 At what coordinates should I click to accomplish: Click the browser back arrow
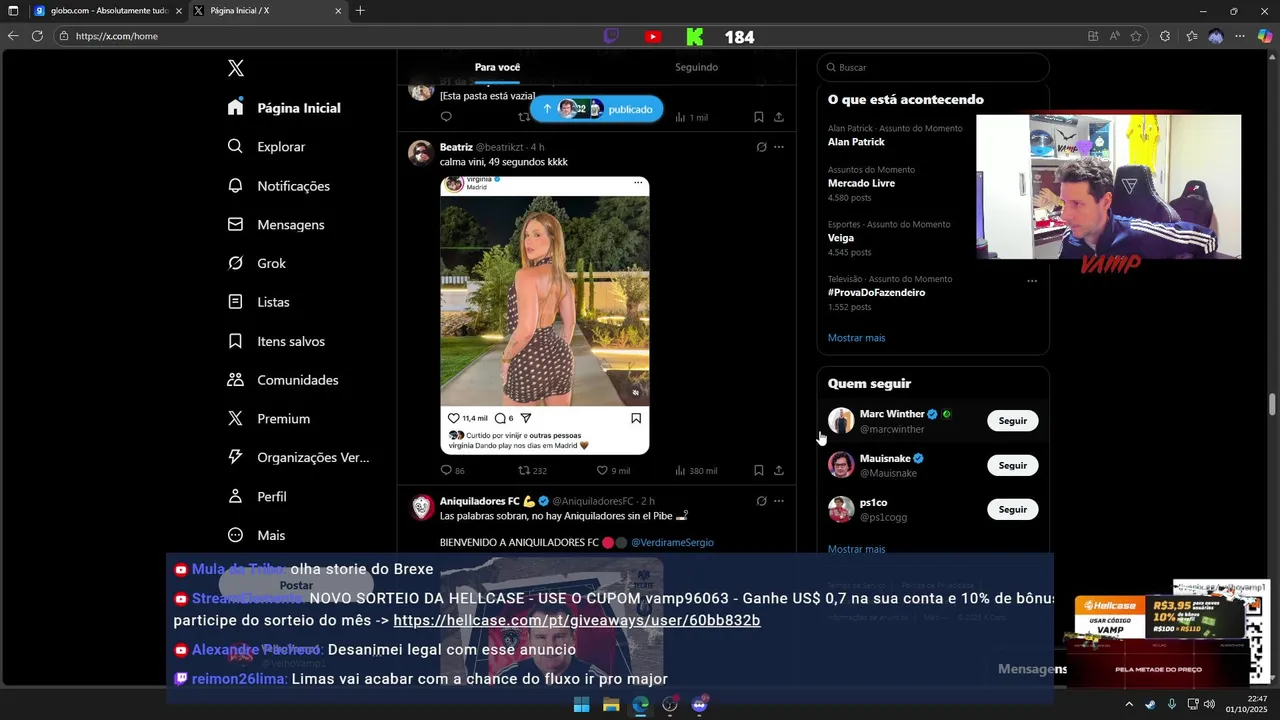pyautogui.click(x=13, y=36)
